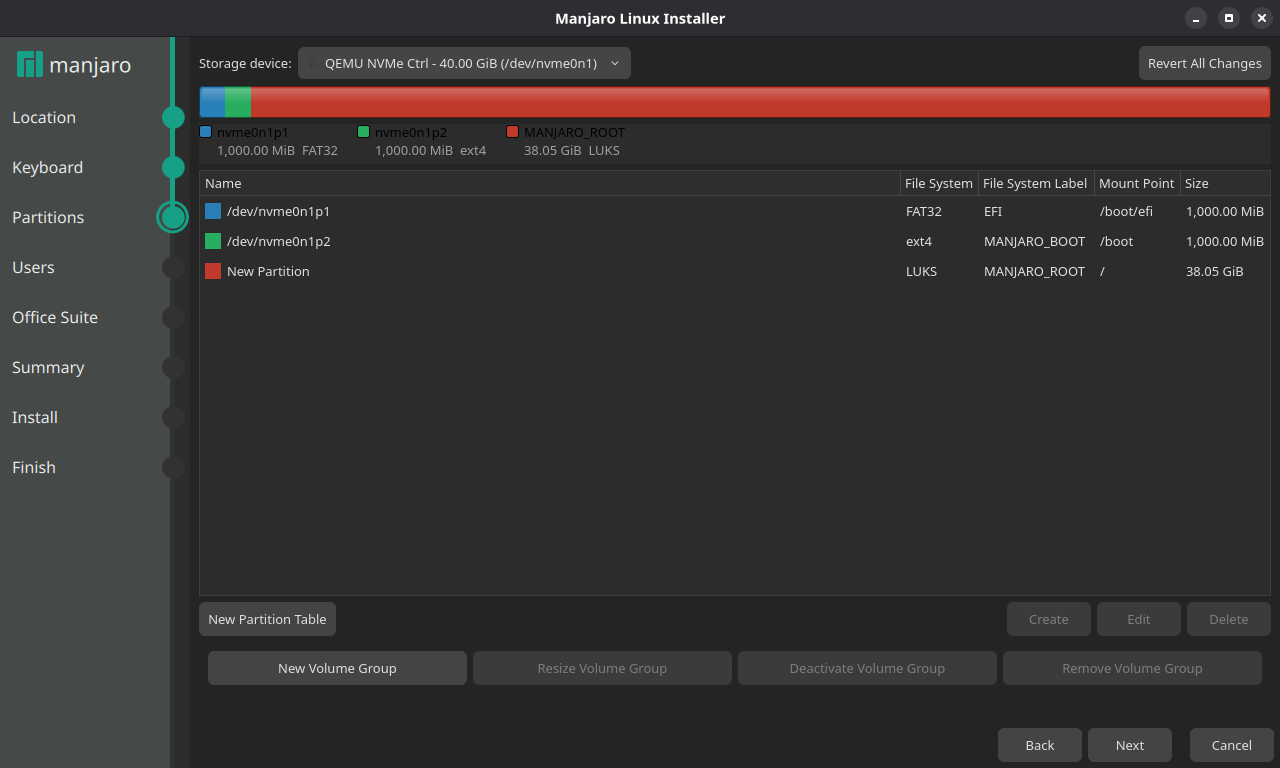Click blue legend square for nvme0n1p1
The height and width of the screenshot is (768, 1280).
click(x=206, y=131)
